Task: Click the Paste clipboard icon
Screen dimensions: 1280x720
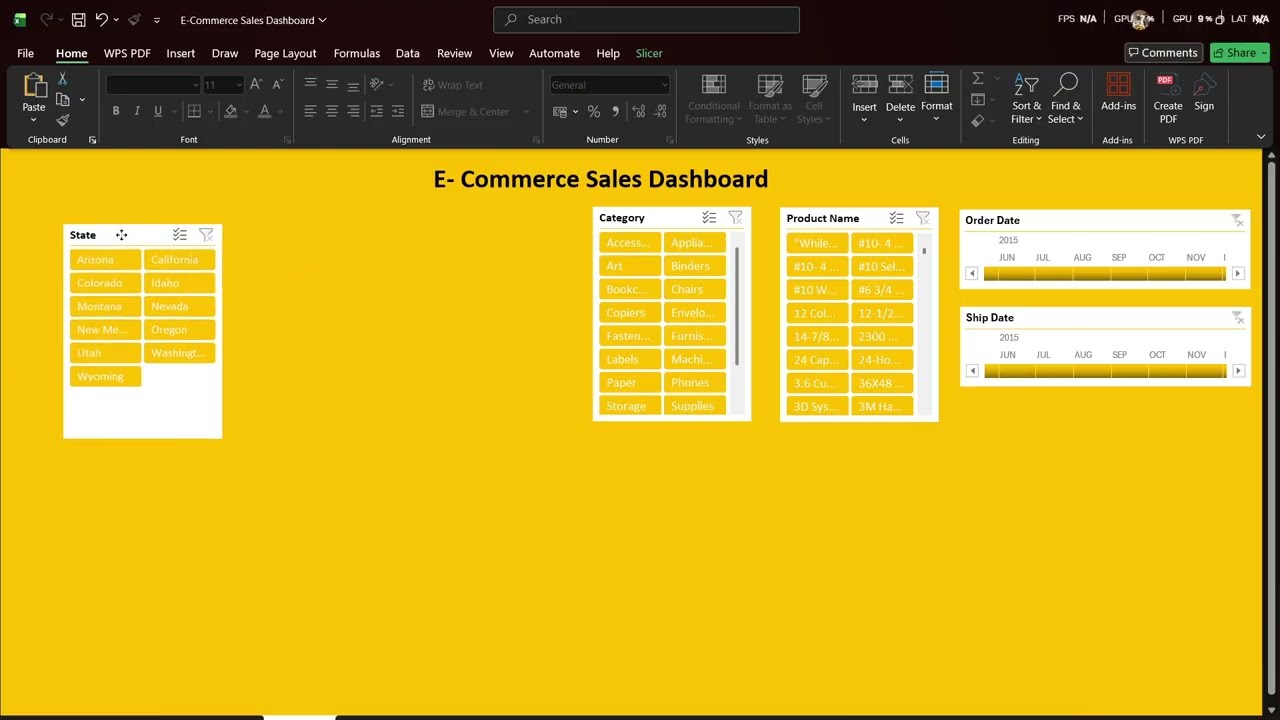Action: 34,86
